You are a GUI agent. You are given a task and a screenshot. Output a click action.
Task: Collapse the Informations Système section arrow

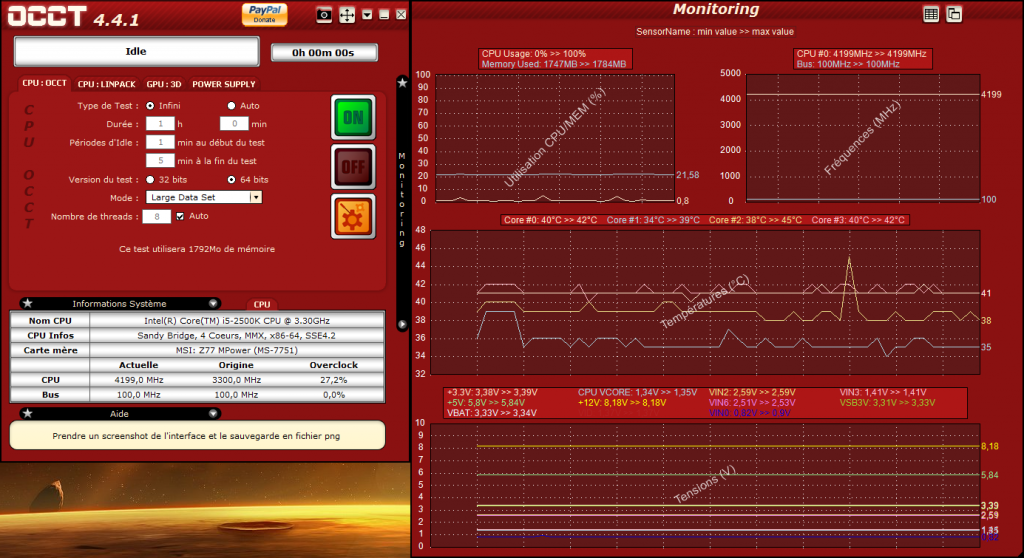(213, 303)
